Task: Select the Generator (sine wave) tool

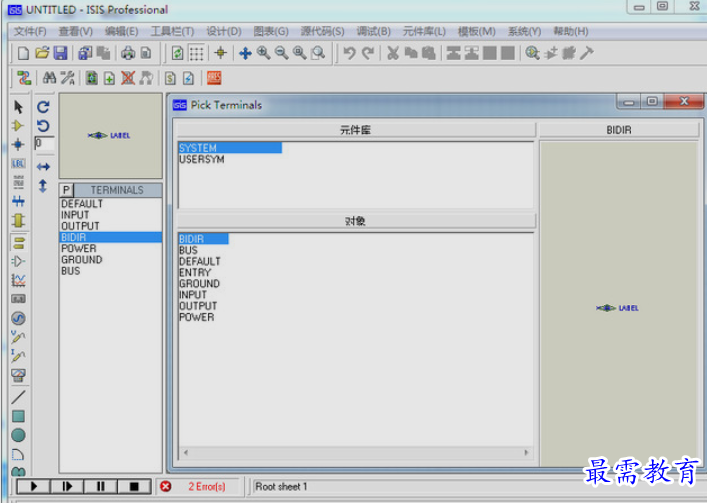Action: (x=18, y=319)
